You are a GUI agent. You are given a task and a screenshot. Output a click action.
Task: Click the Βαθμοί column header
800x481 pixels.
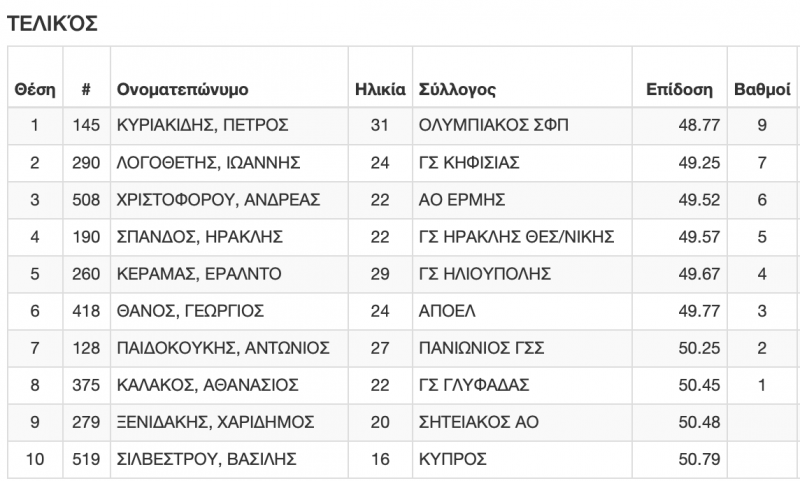pos(762,88)
